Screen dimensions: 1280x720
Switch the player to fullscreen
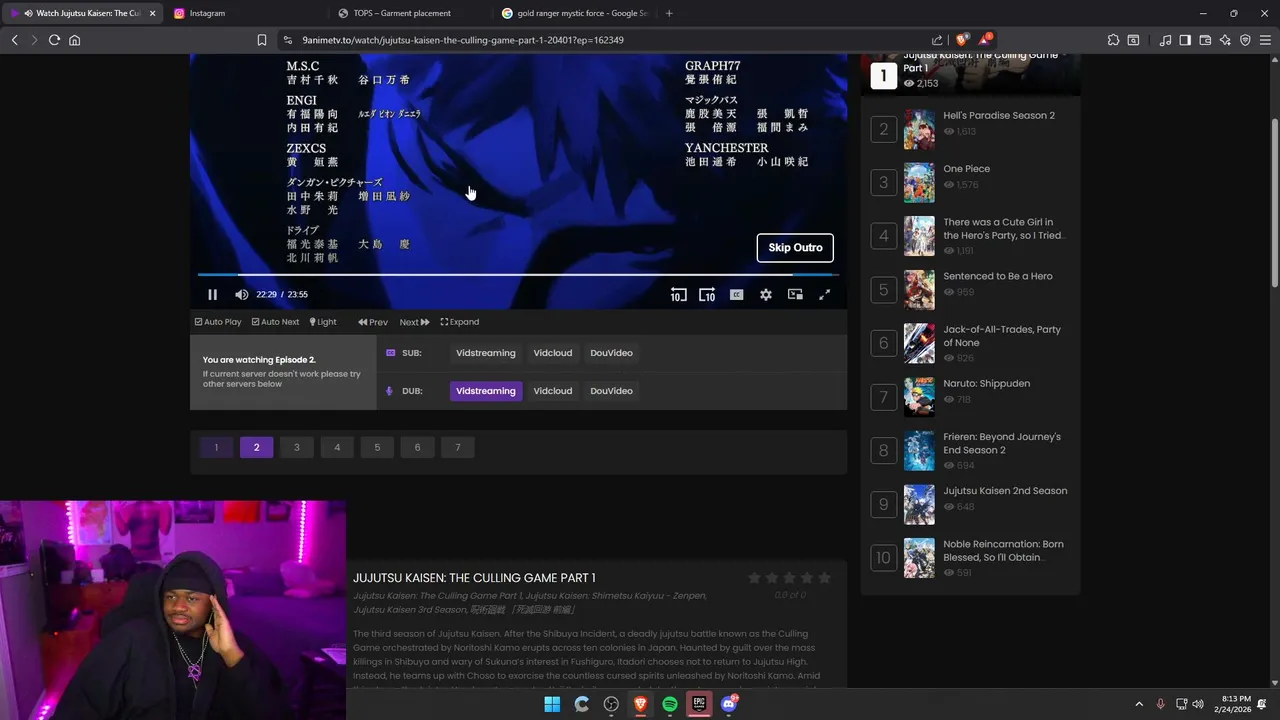point(824,294)
